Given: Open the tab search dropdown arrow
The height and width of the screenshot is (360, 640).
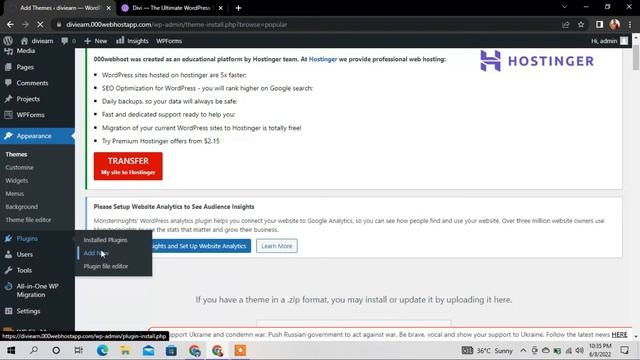Looking at the screenshot, I should (564, 7).
